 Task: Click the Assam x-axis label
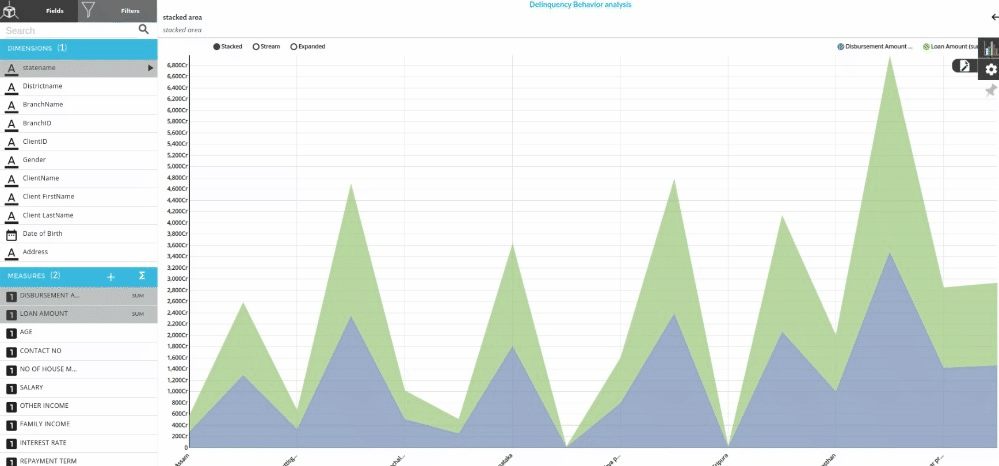tap(182, 459)
